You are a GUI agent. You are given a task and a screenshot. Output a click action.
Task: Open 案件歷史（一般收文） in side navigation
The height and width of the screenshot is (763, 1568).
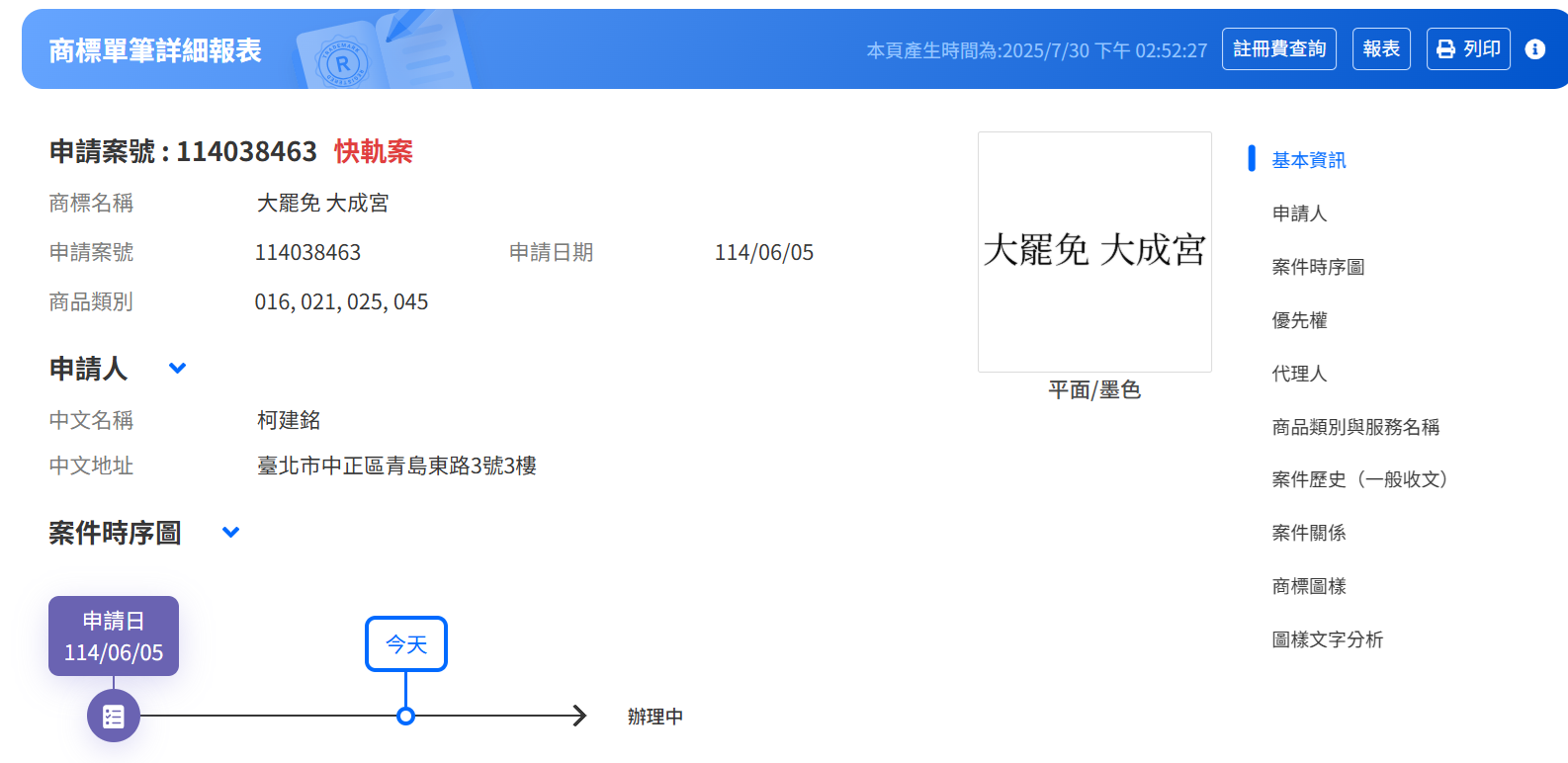coord(1360,479)
